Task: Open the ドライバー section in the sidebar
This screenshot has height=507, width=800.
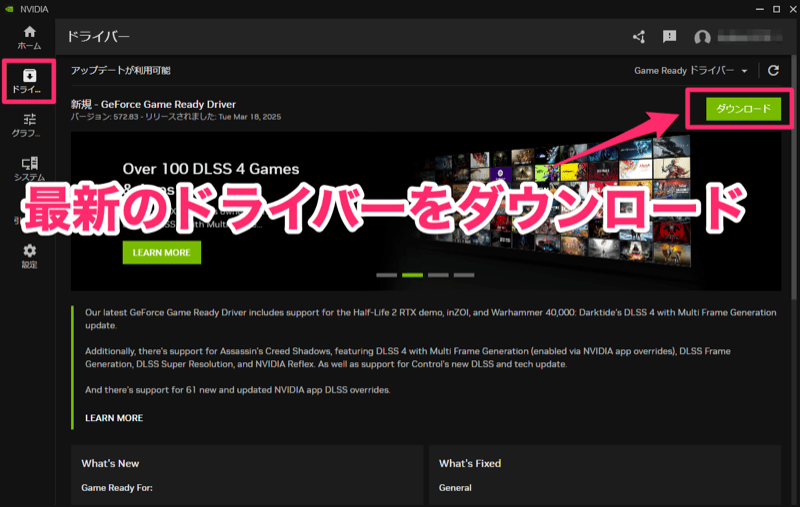Action: [x=29, y=82]
